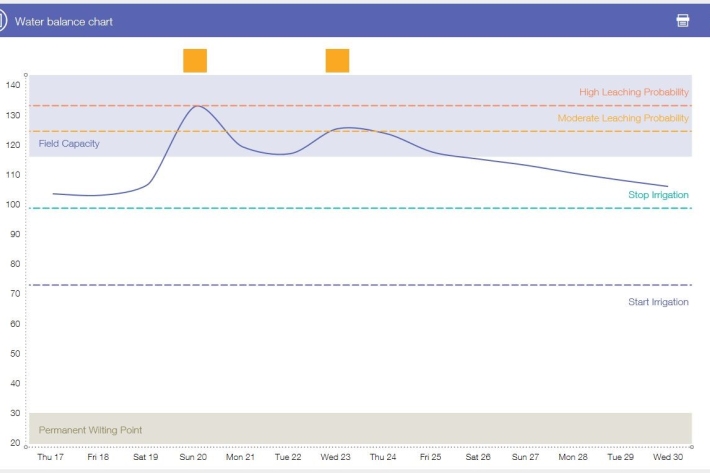Screen dimensions: 710x473
Task: Click the orange marker above Wed 23
Action: point(337,60)
